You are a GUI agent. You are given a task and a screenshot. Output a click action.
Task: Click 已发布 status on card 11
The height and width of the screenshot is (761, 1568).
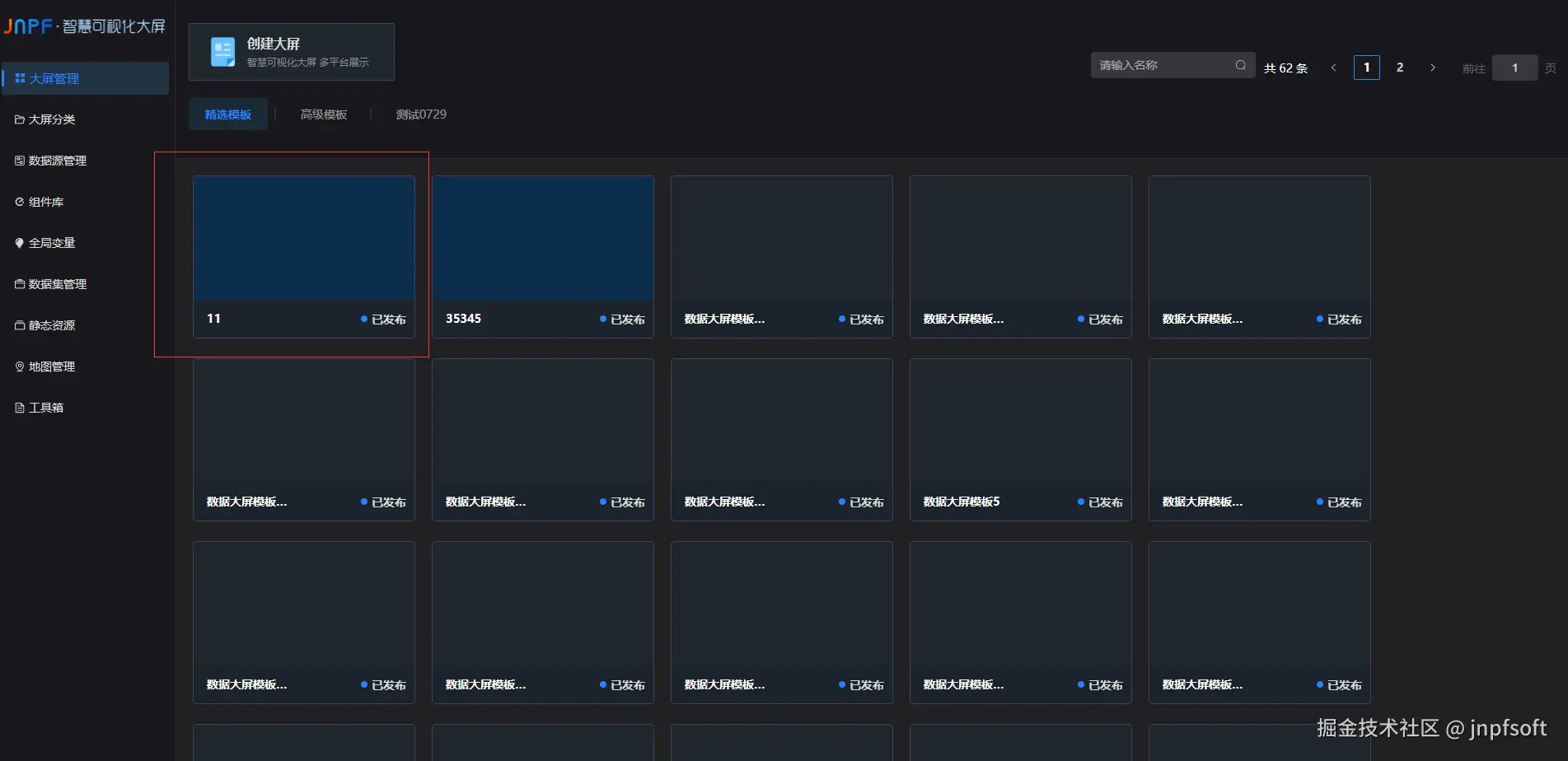383,320
